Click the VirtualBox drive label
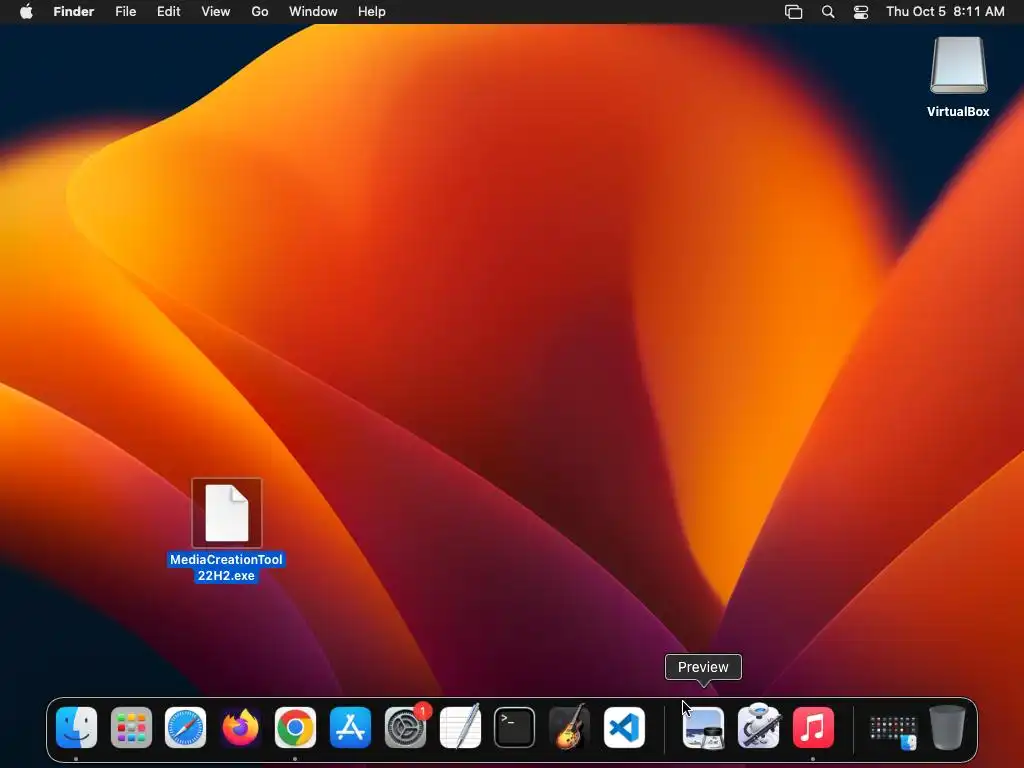1024x768 pixels. [x=958, y=112]
